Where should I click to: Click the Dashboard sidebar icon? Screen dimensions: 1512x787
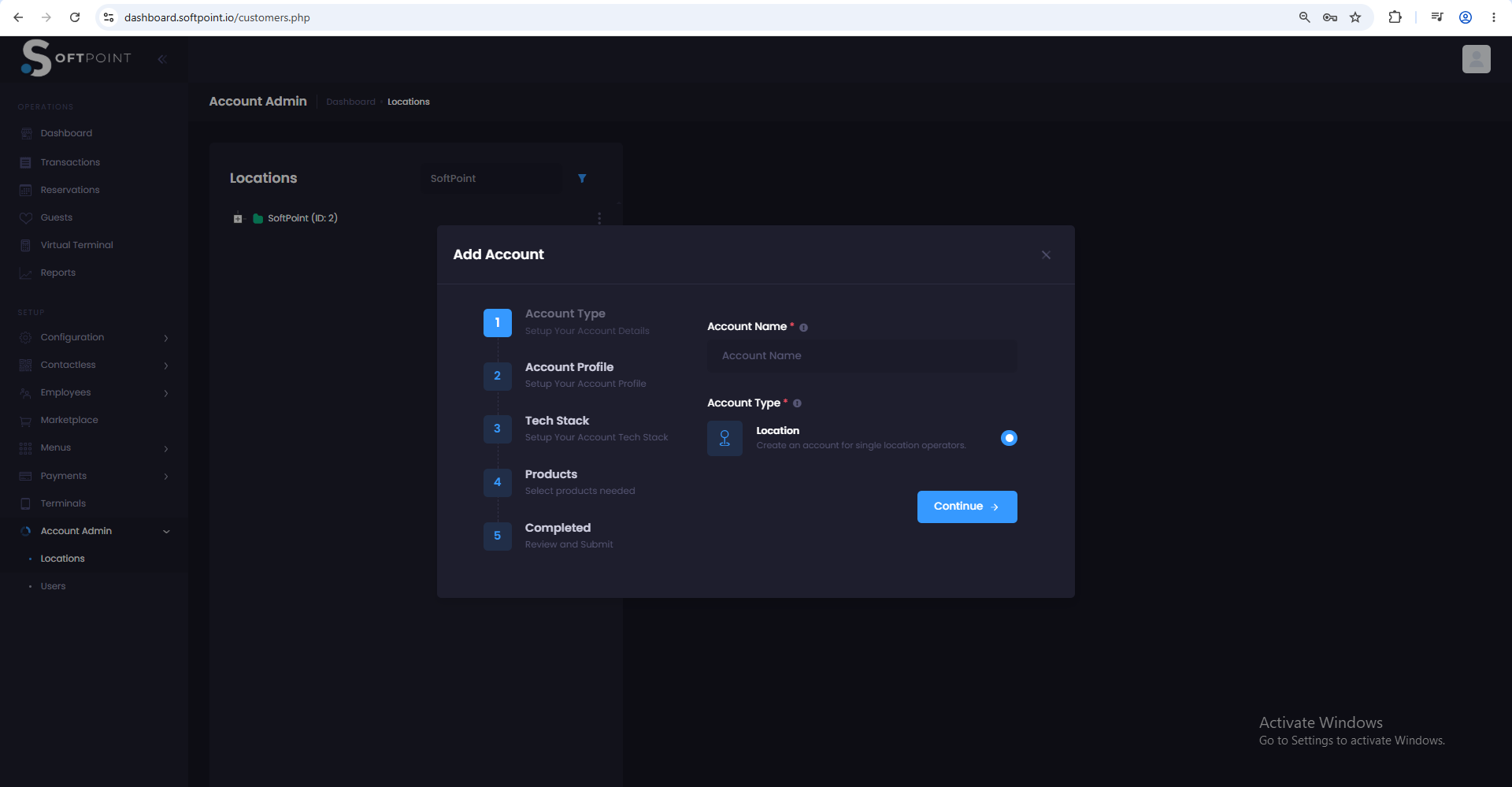pos(25,134)
